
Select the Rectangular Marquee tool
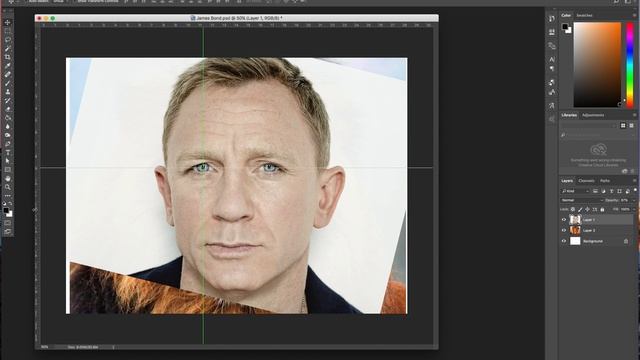(x=8, y=31)
